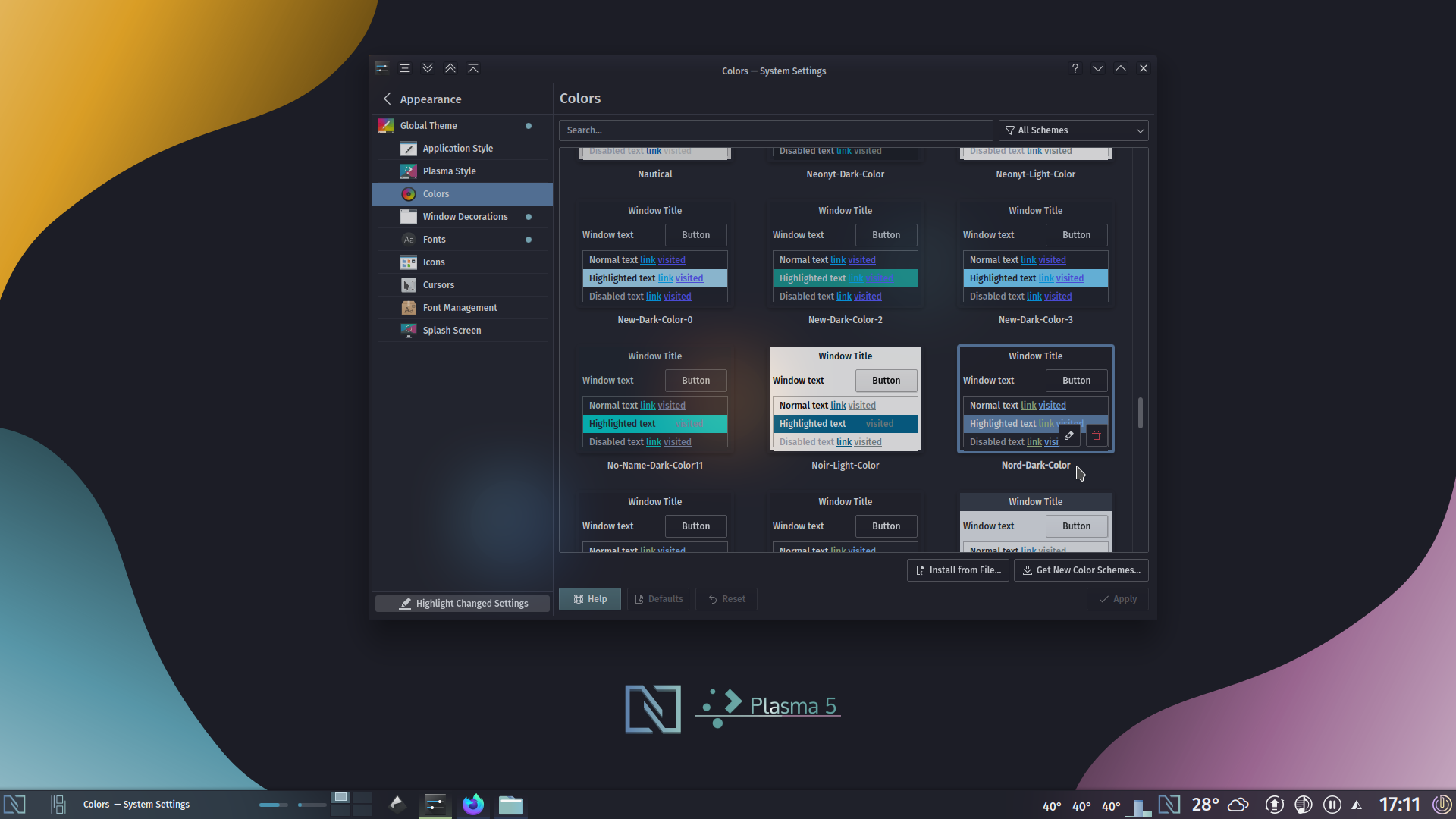Click the software updates tray icon
Viewport: 1456px width, 819px height.
[x=1275, y=805]
